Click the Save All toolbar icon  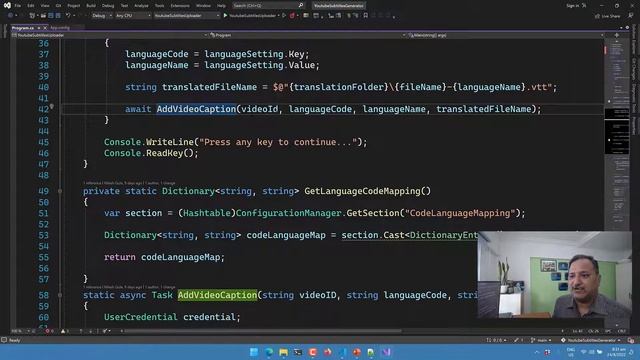tap(58, 16)
